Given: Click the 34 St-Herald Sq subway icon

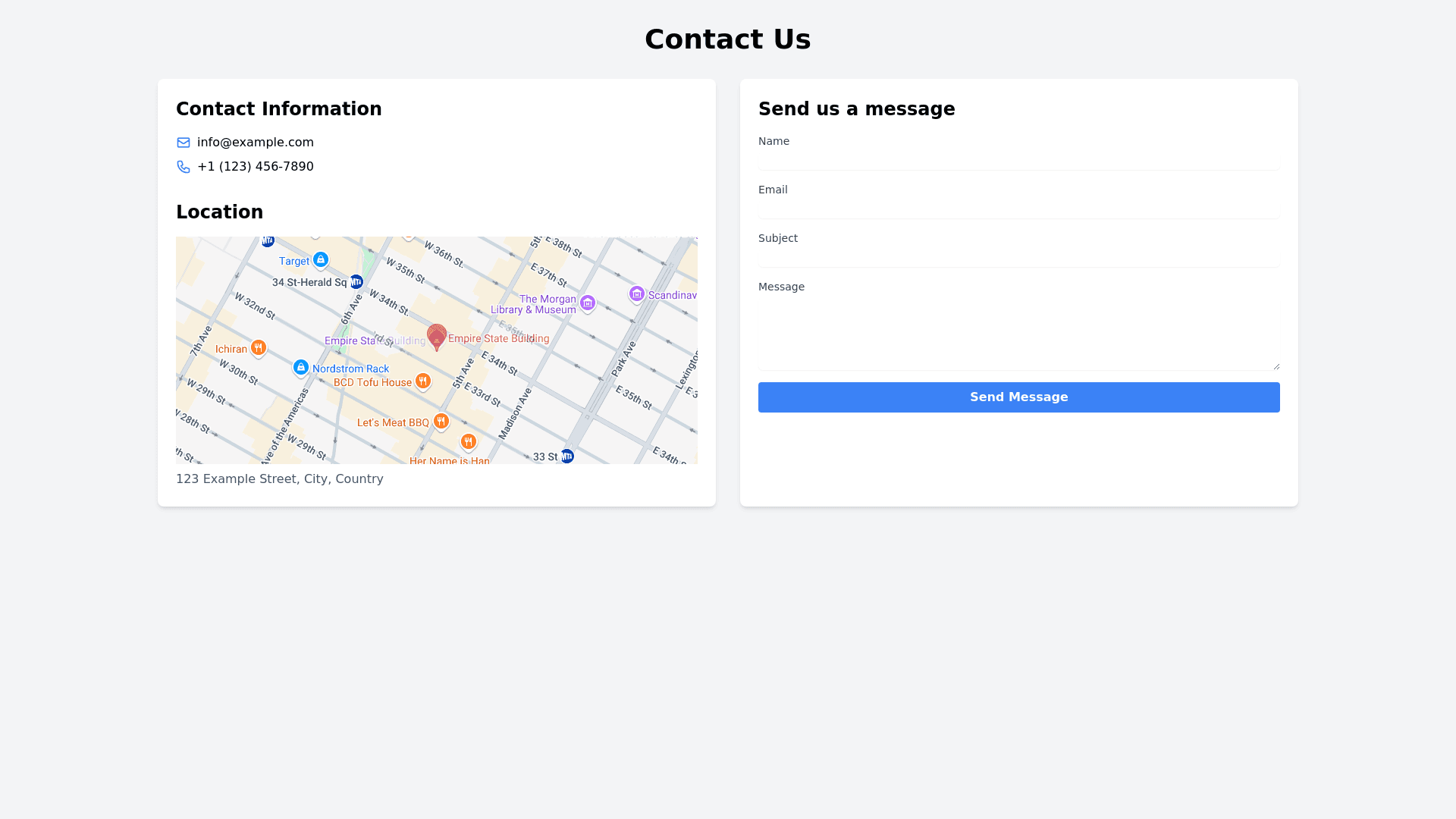Looking at the screenshot, I should [356, 282].
